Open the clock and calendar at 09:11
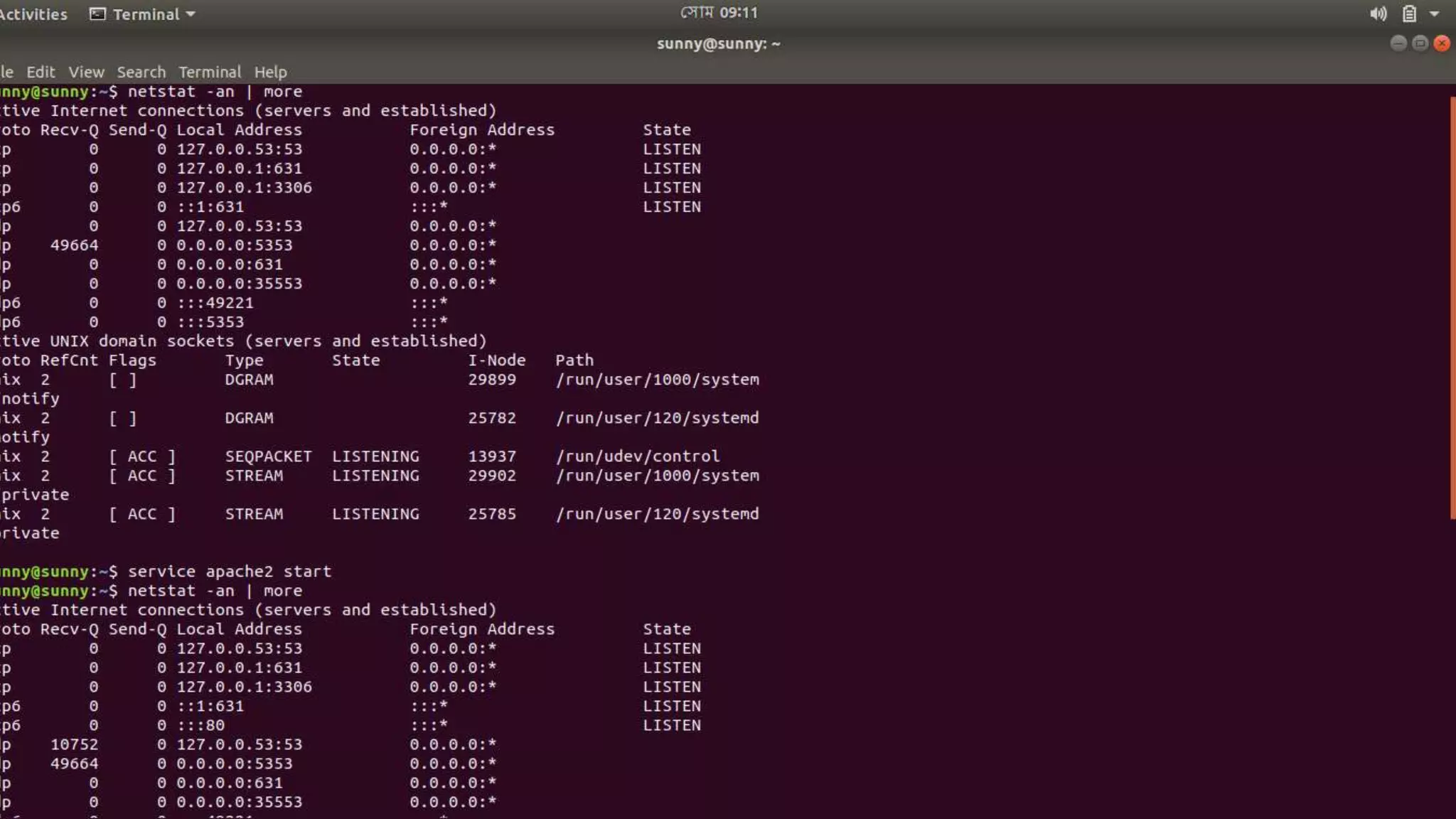 [x=719, y=13]
